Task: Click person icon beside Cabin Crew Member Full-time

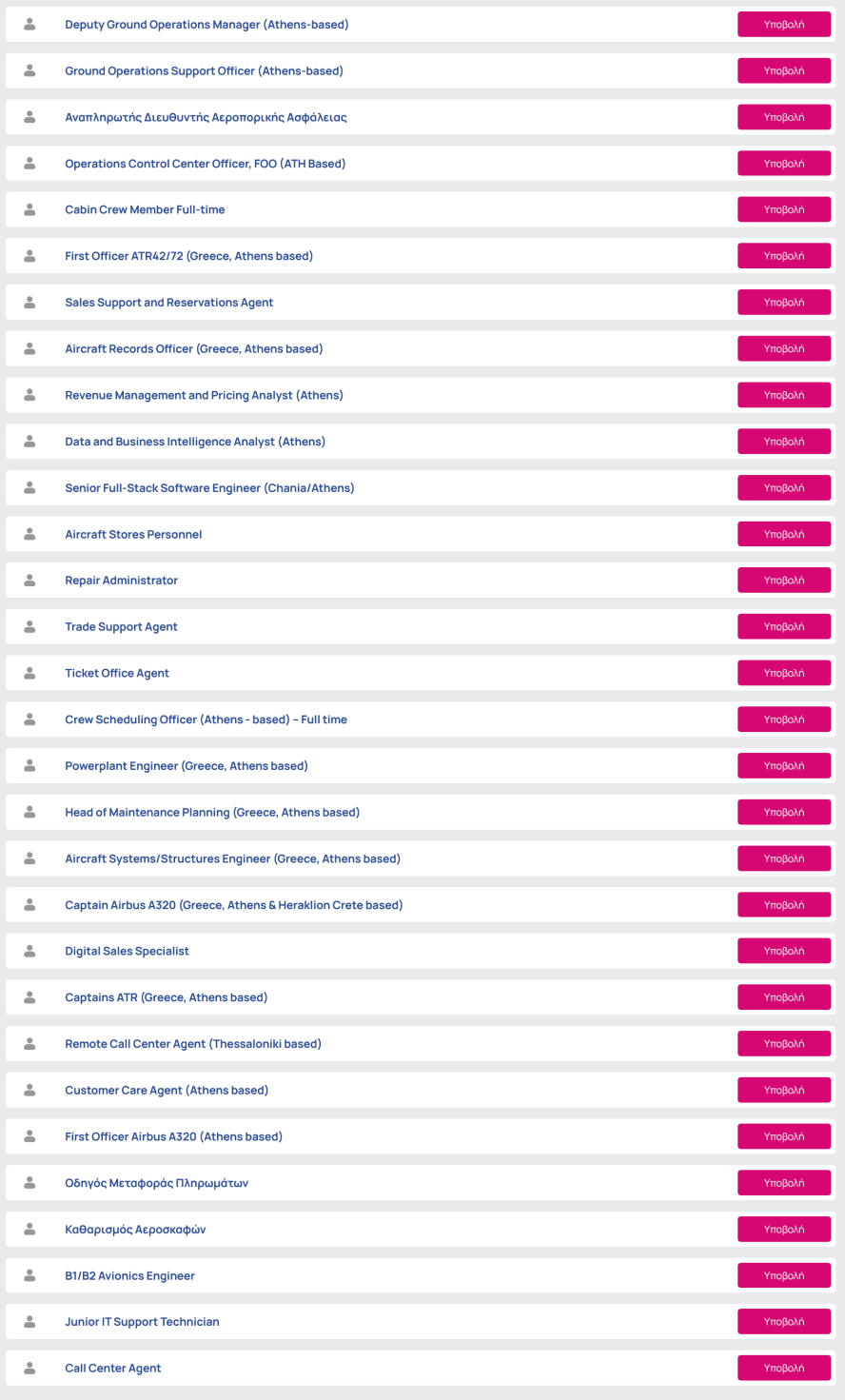Action: click(x=29, y=209)
